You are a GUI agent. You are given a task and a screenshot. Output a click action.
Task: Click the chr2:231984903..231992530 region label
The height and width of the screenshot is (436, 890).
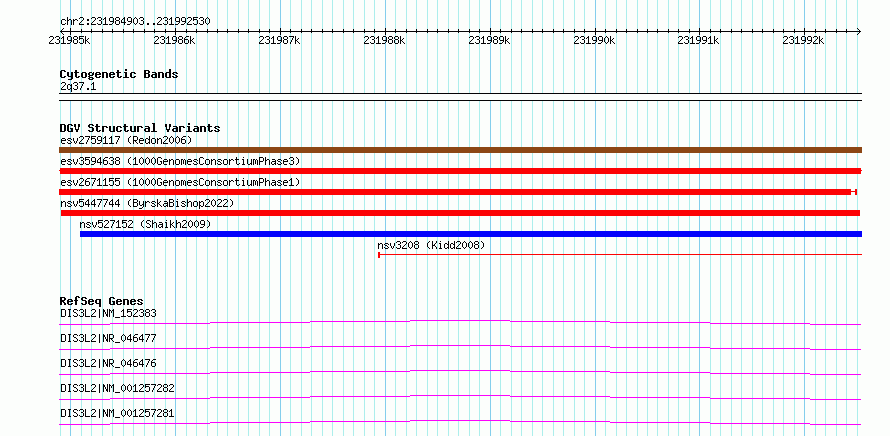click(135, 22)
